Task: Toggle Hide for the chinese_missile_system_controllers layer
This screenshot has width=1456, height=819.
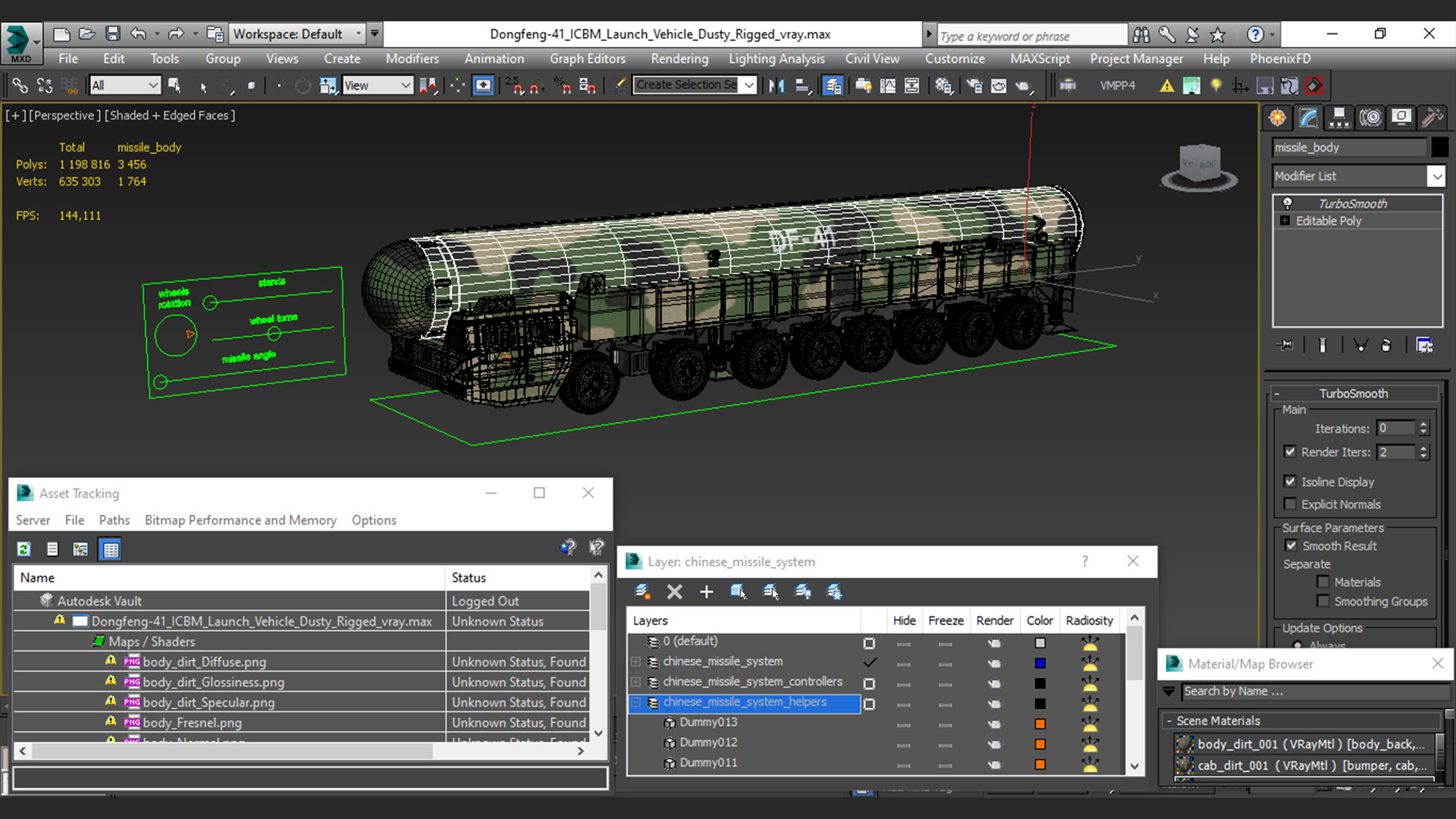Action: [x=903, y=683]
